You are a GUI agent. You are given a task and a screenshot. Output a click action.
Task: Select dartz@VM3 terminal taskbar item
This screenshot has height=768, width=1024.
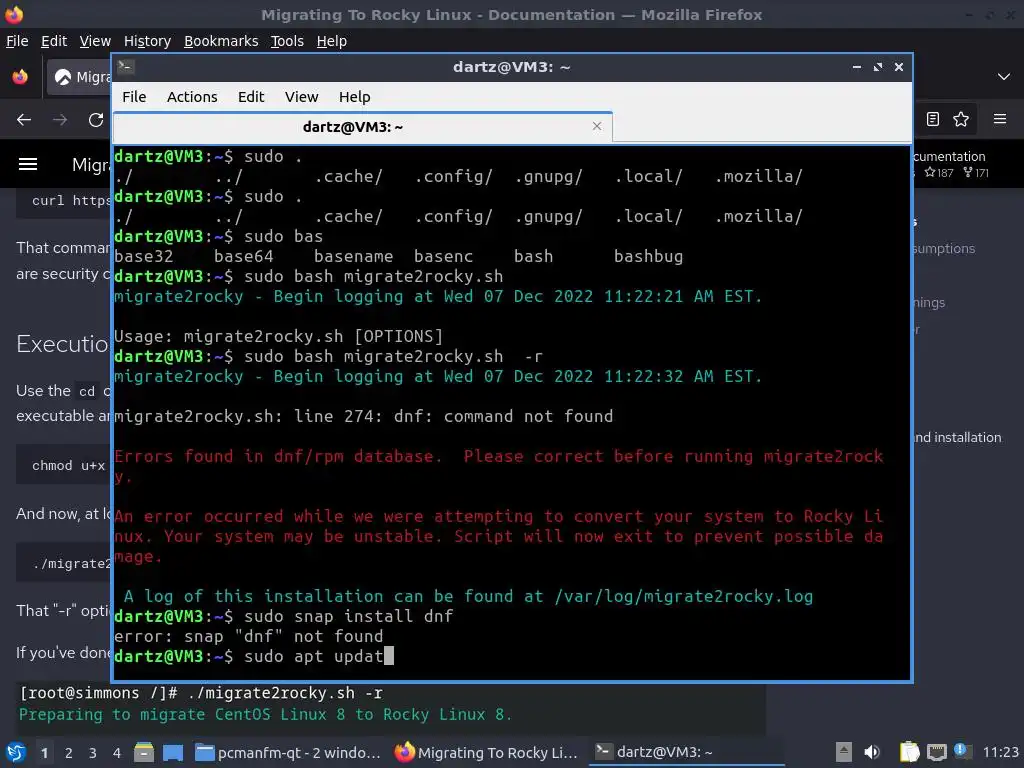coord(686,752)
